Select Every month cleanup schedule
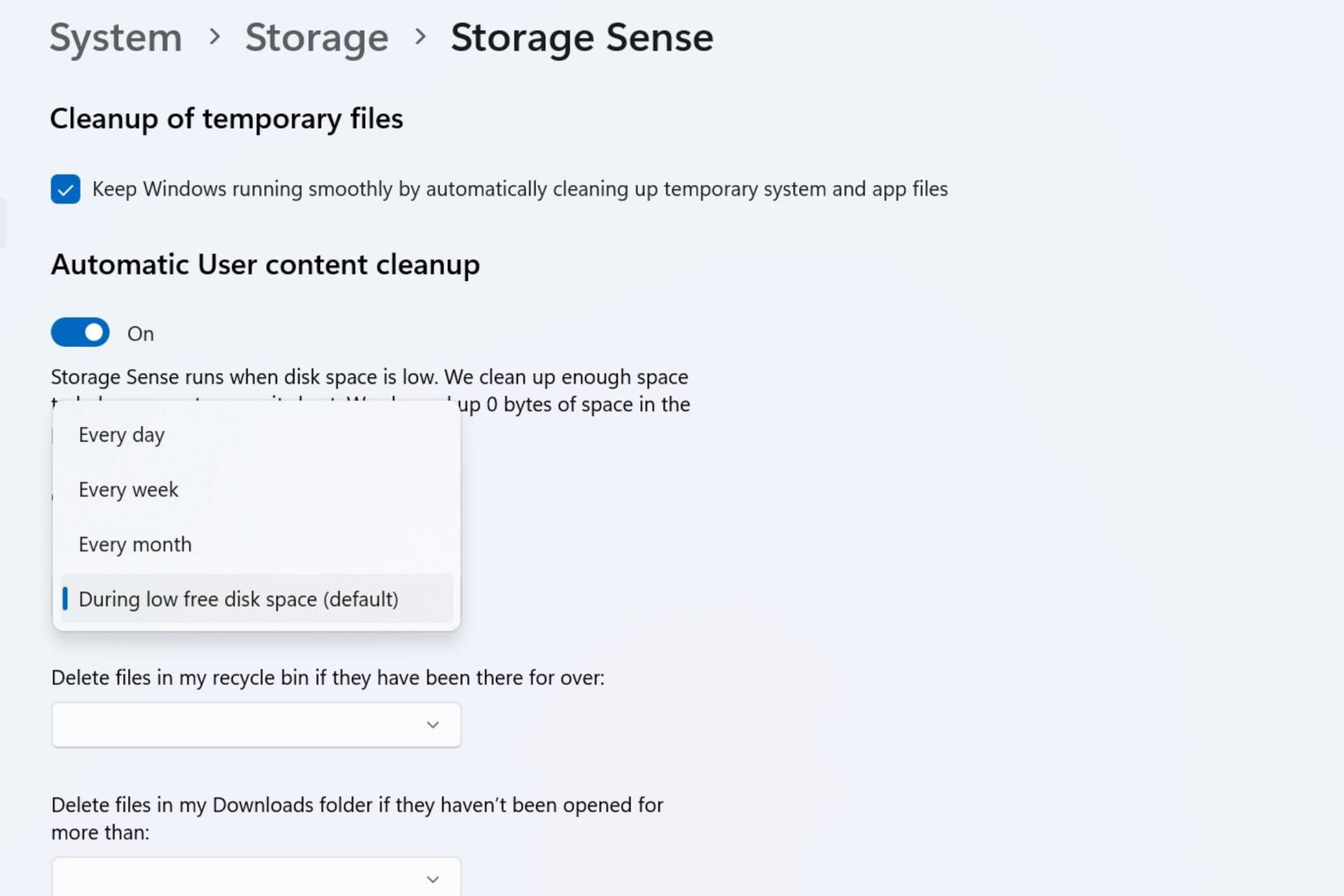The height and width of the screenshot is (896, 1344). click(x=134, y=544)
